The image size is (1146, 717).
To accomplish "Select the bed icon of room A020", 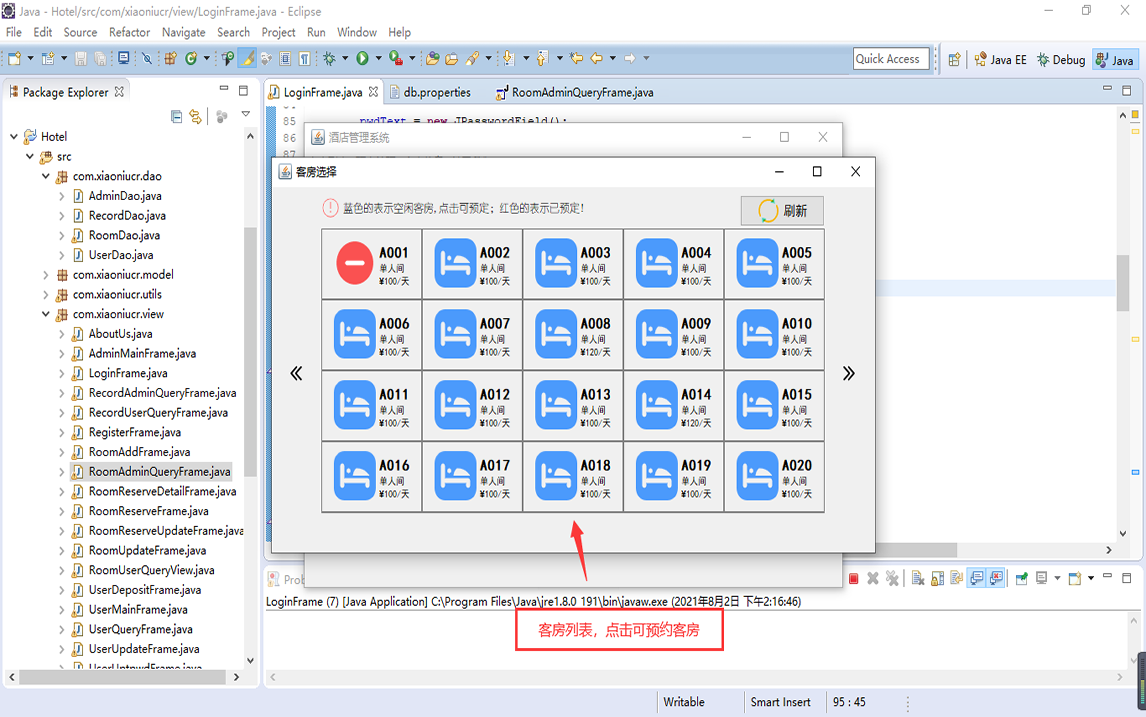I will click(757, 476).
